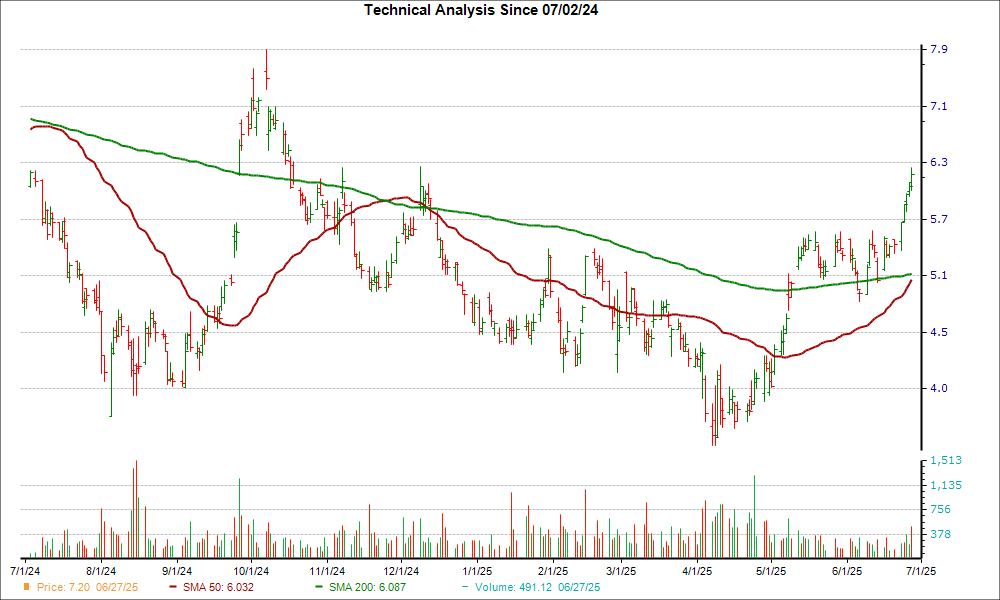Click the 10/1/24 date label
The image size is (1000, 600).
coord(251,571)
